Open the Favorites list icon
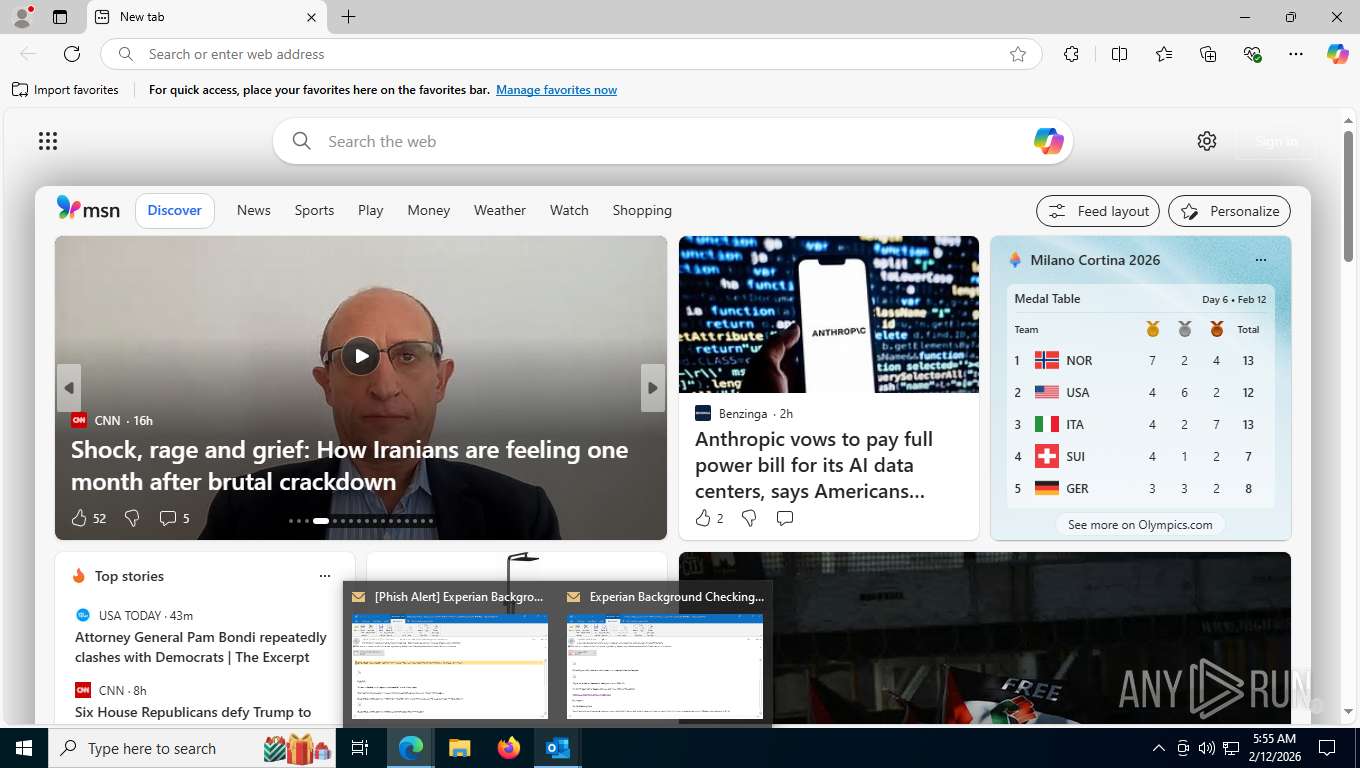Viewport: 1360px width, 768px height. pyautogui.click(x=1164, y=54)
